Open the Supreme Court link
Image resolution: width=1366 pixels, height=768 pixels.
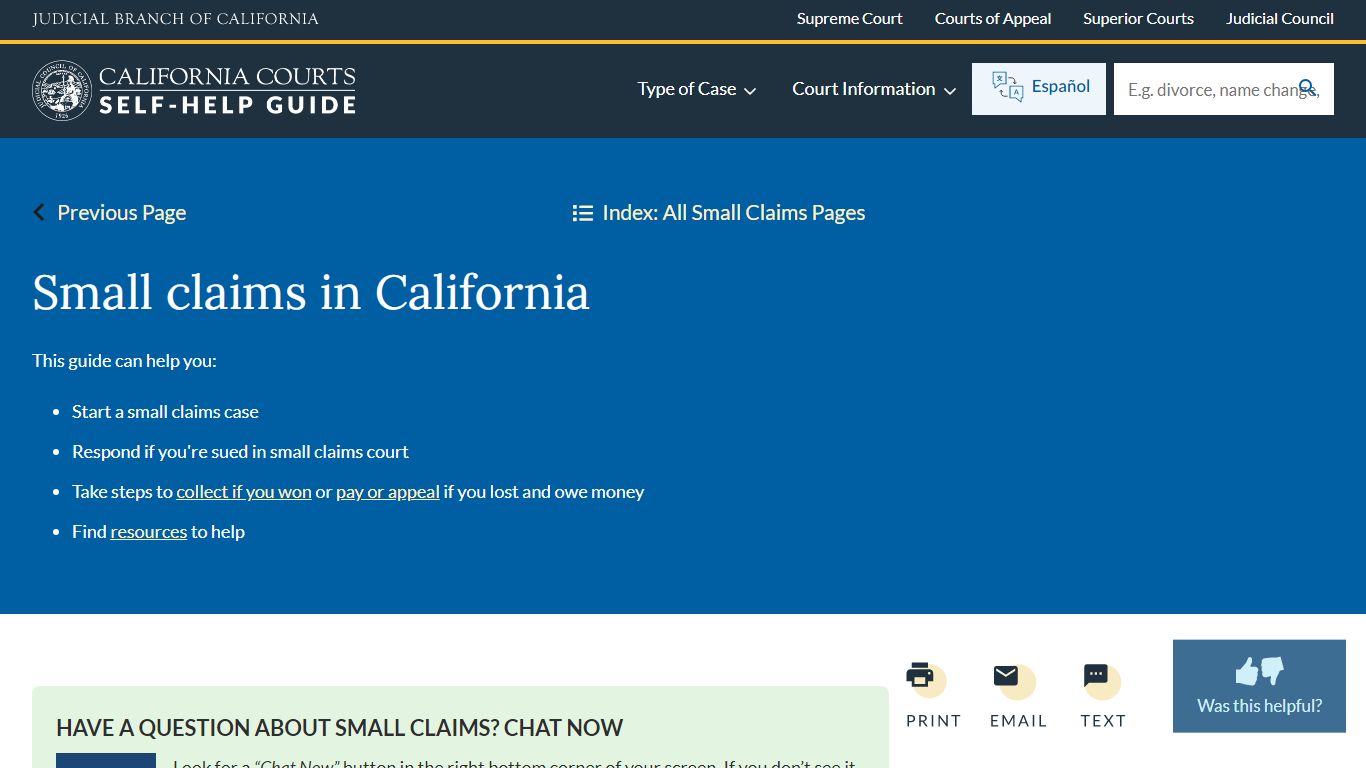pyautogui.click(x=849, y=18)
